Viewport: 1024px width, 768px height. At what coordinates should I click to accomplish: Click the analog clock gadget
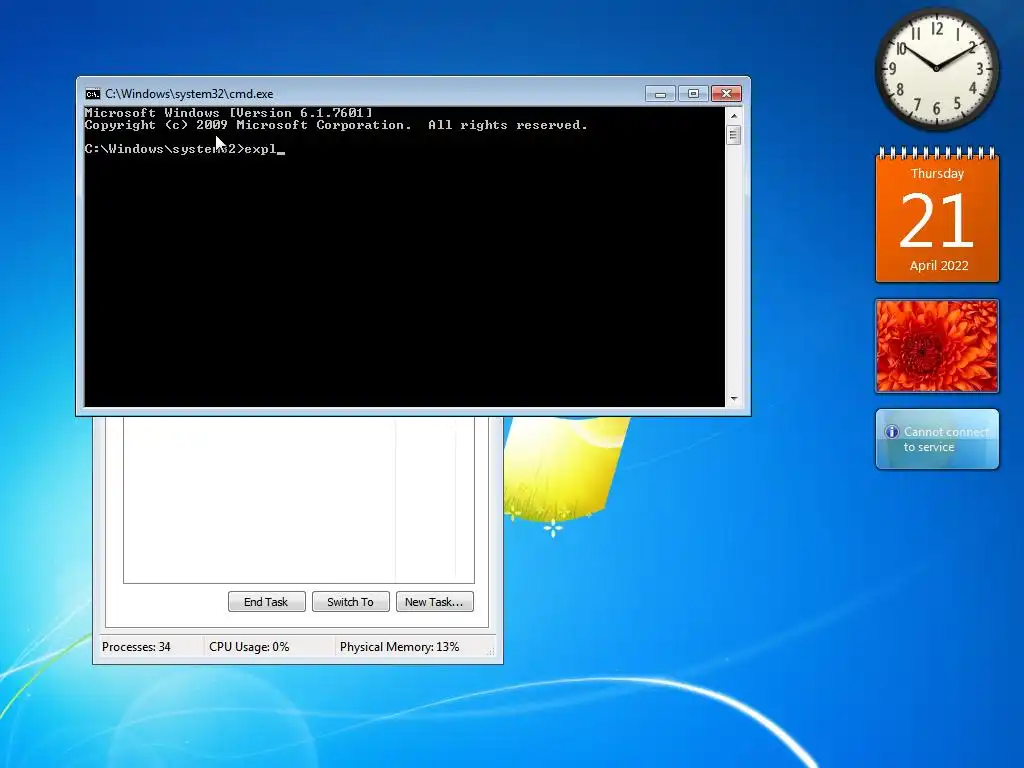pos(936,68)
